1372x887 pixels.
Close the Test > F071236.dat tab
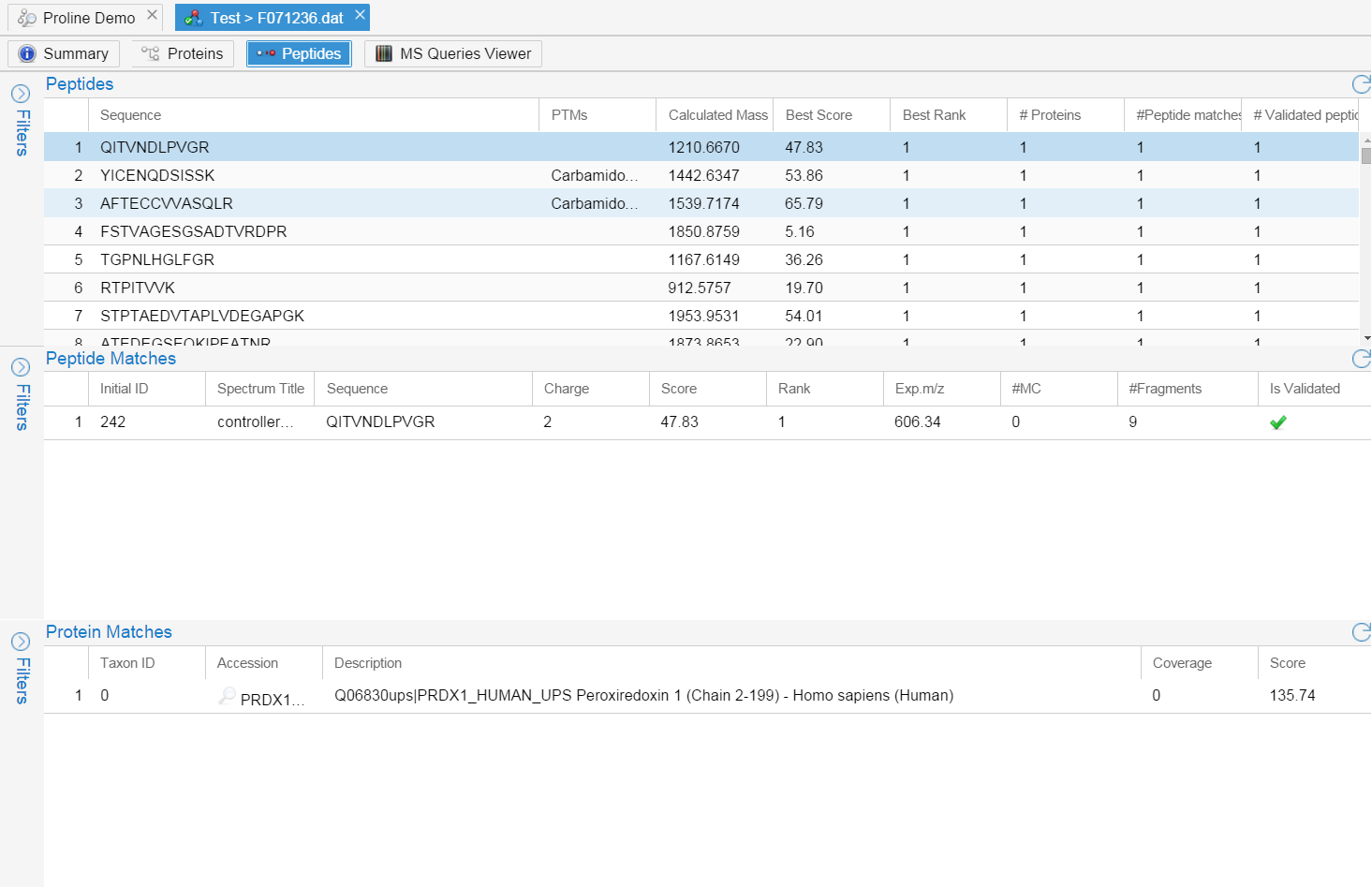[360, 16]
